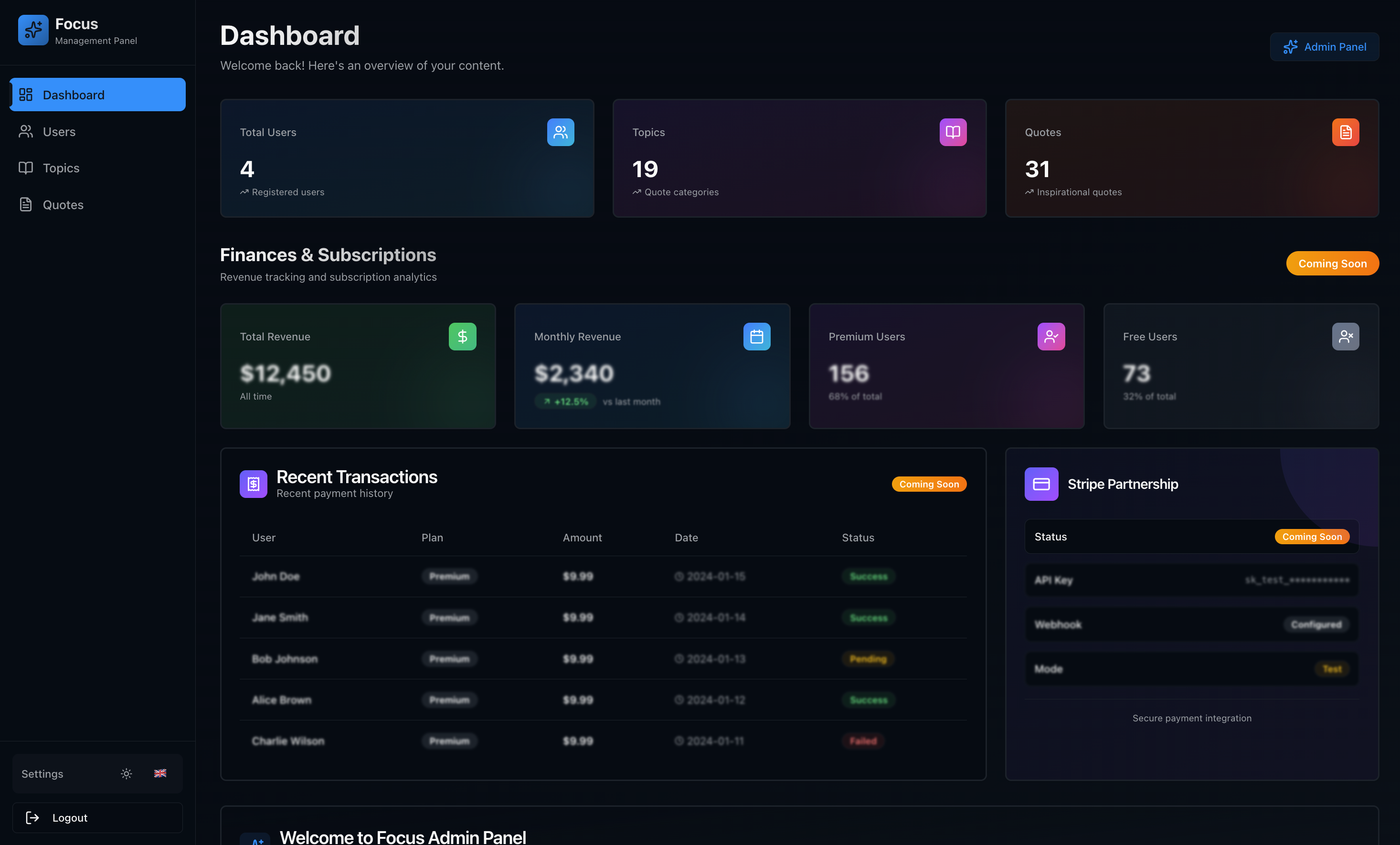The image size is (1400, 845).
Task: Toggle light/dark theme sun icon
Action: point(126,773)
